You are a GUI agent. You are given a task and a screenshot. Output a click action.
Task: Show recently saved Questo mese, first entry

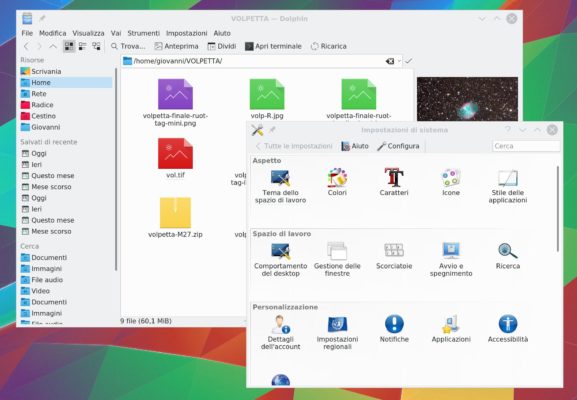[67, 176]
